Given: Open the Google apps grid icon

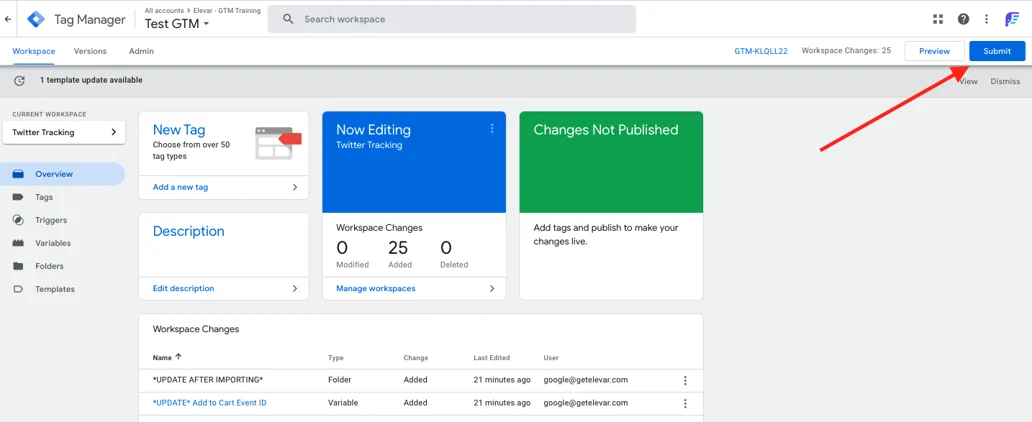Looking at the screenshot, I should [938, 19].
